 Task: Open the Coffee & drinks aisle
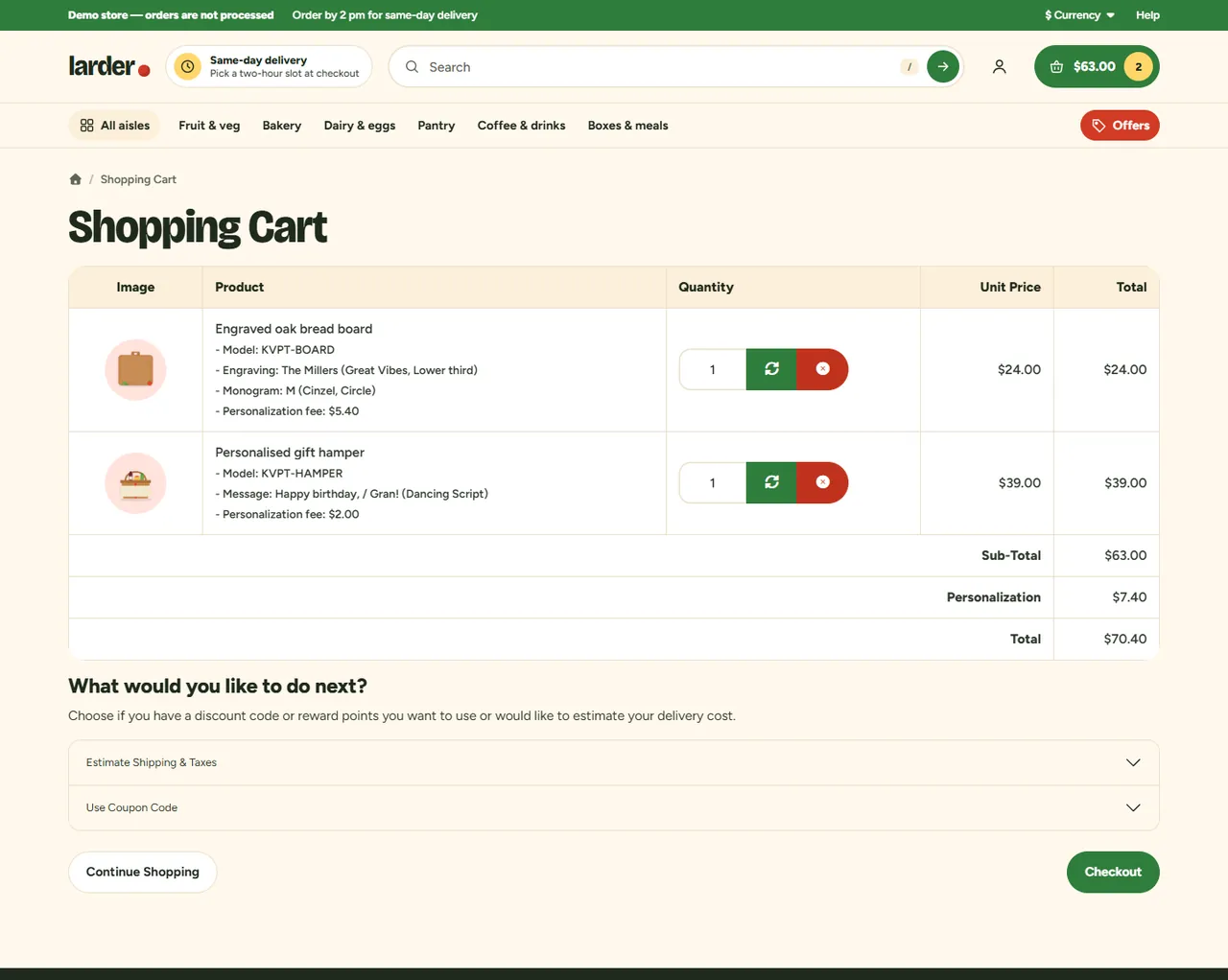click(x=521, y=126)
